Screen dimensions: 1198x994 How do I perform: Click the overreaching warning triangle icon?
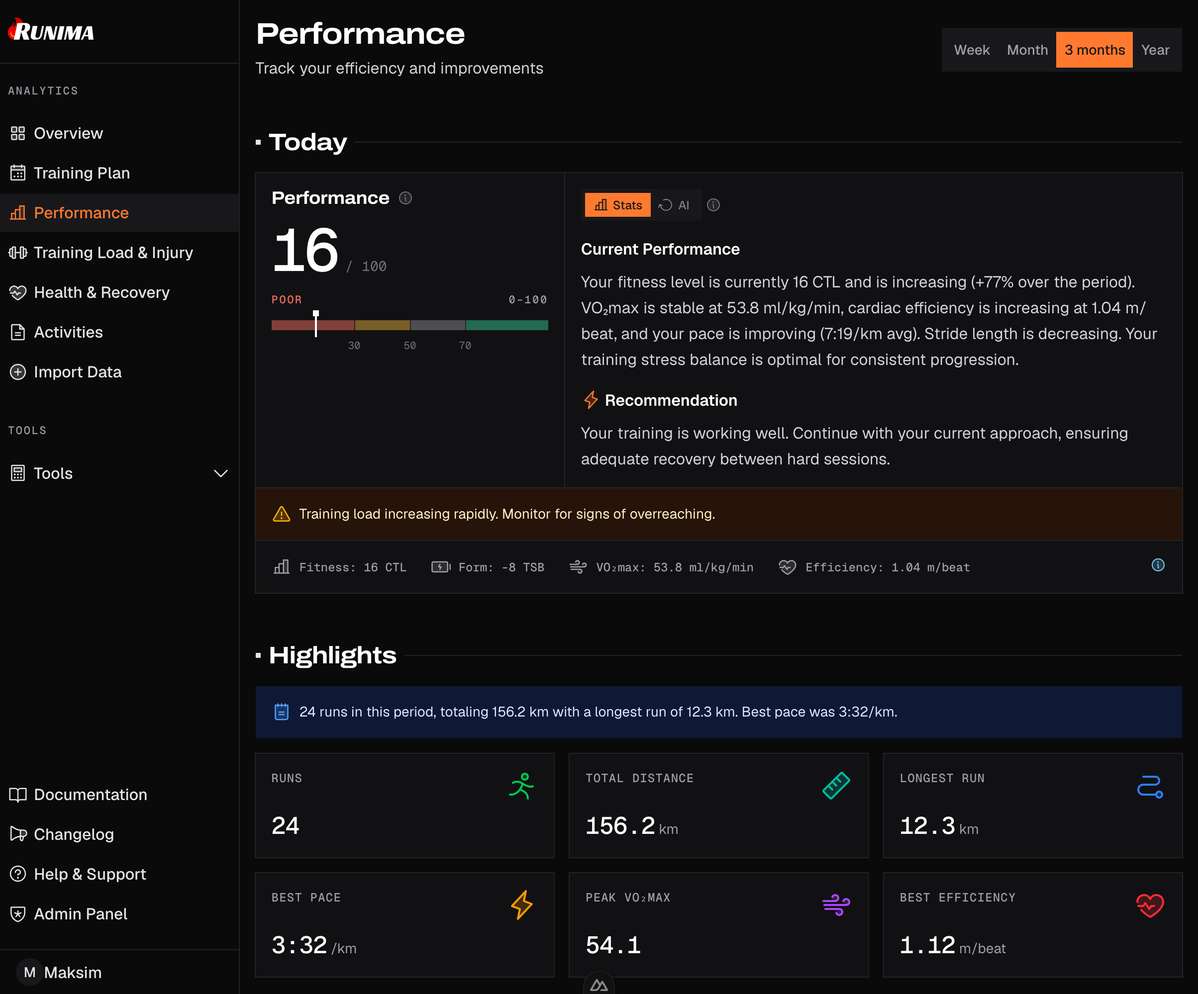pyautogui.click(x=281, y=514)
